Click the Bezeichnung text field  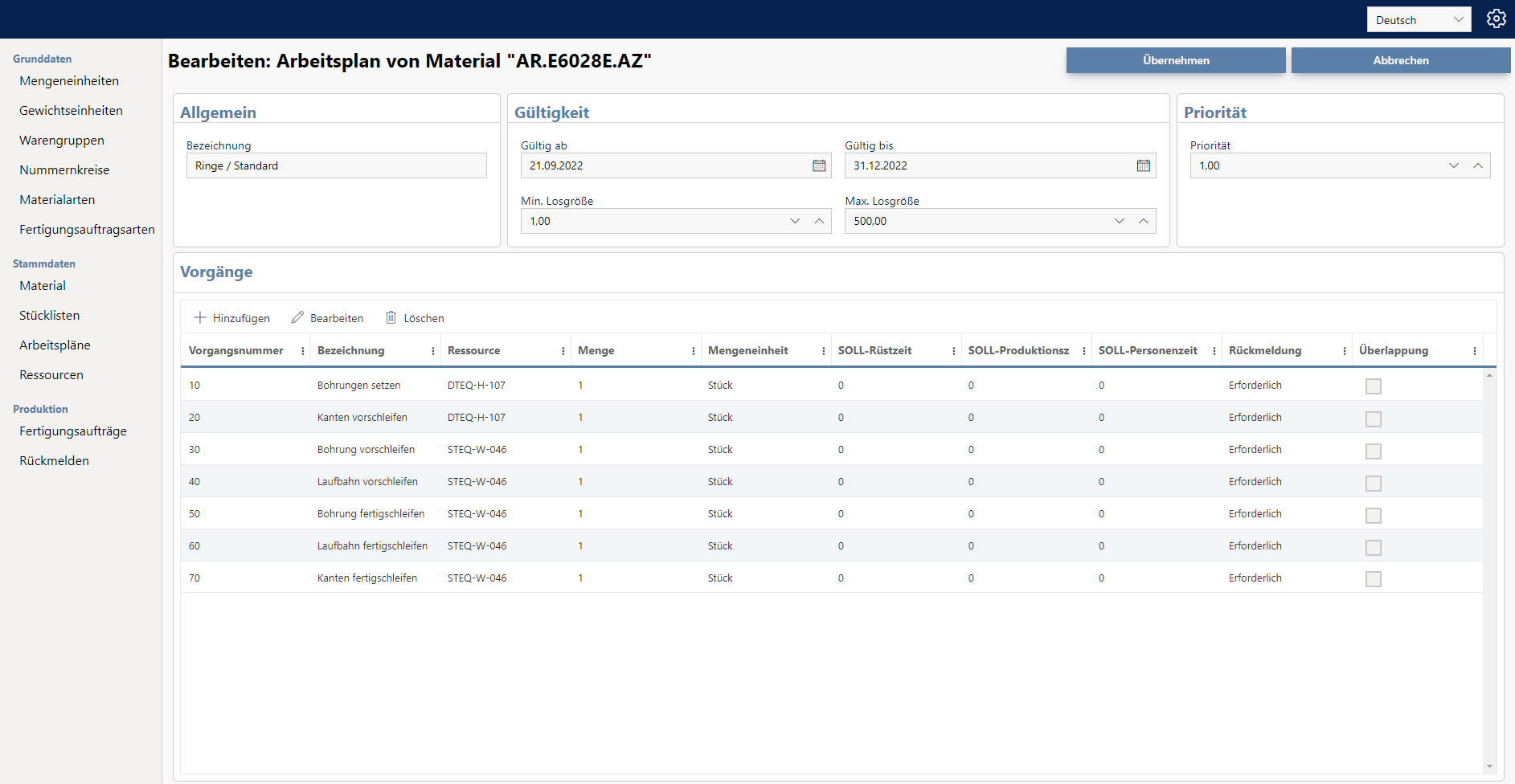pyautogui.click(x=336, y=165)
